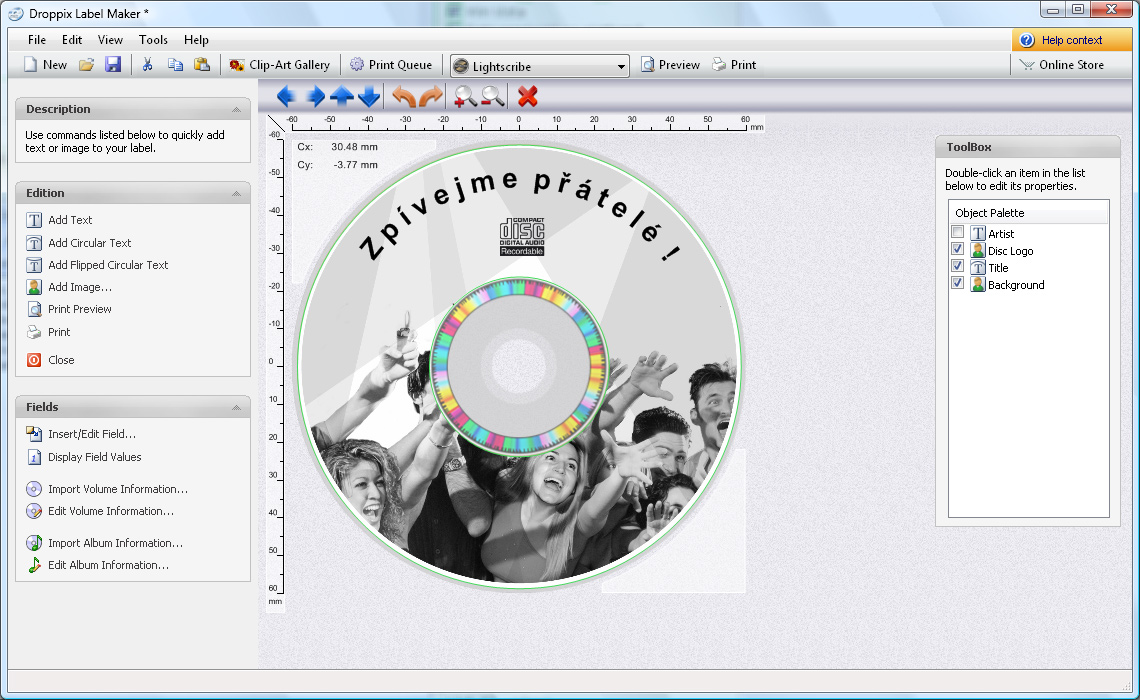This screenshot has height=700, width=1140.
Task: Toggle the Background object checkbox
Action: point(958,284)
